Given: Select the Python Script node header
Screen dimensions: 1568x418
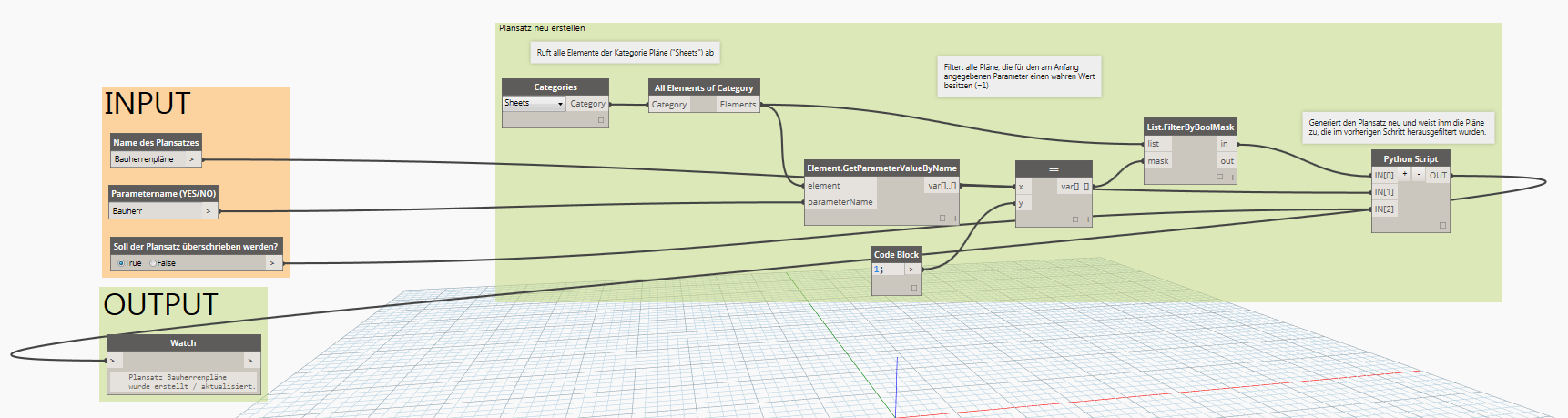Looking at the screenshot, I should coord(1410,158).
